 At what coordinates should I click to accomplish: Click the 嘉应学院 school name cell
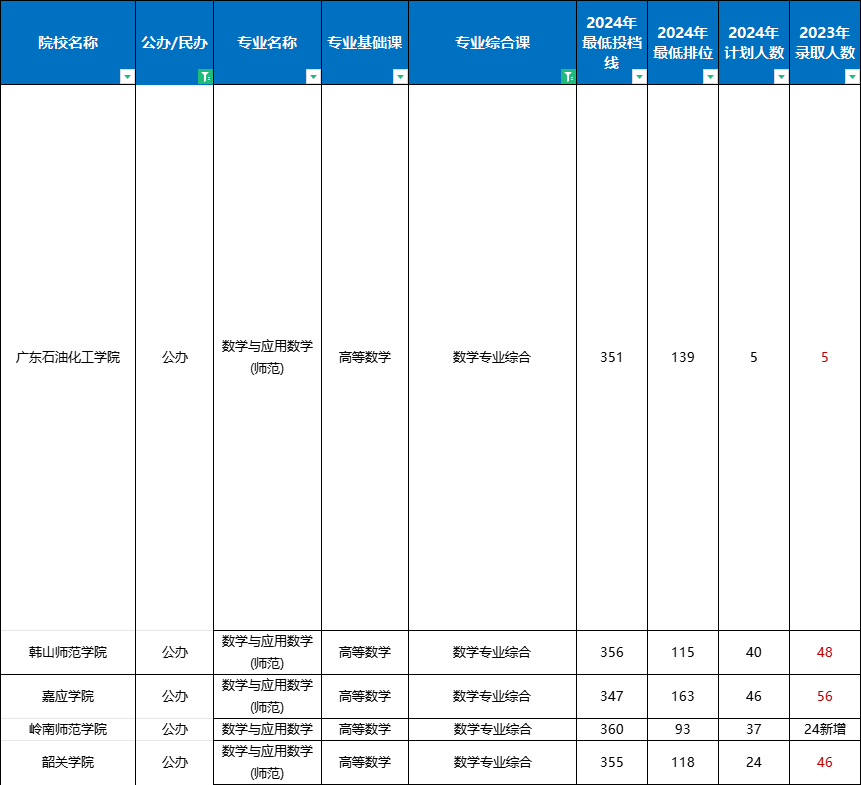[68, 696]
